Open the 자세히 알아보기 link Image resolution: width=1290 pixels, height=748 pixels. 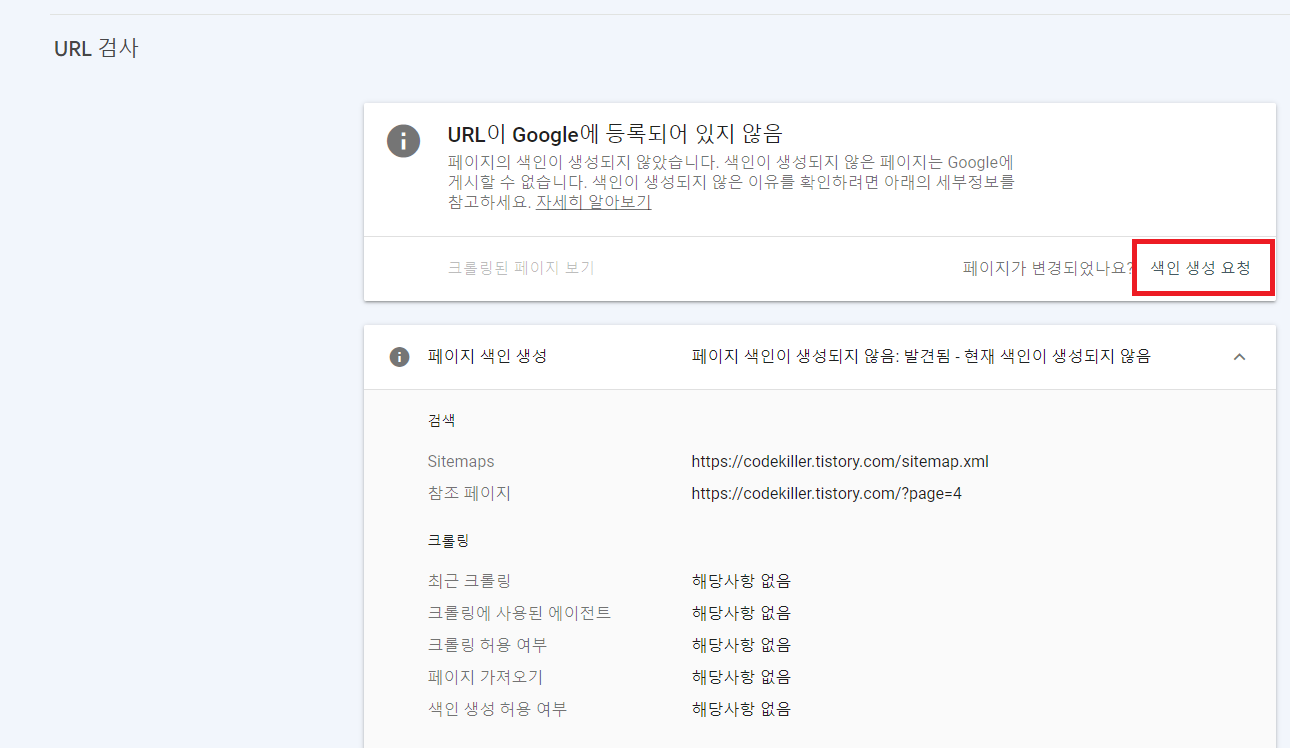click(x=593, y=202)
